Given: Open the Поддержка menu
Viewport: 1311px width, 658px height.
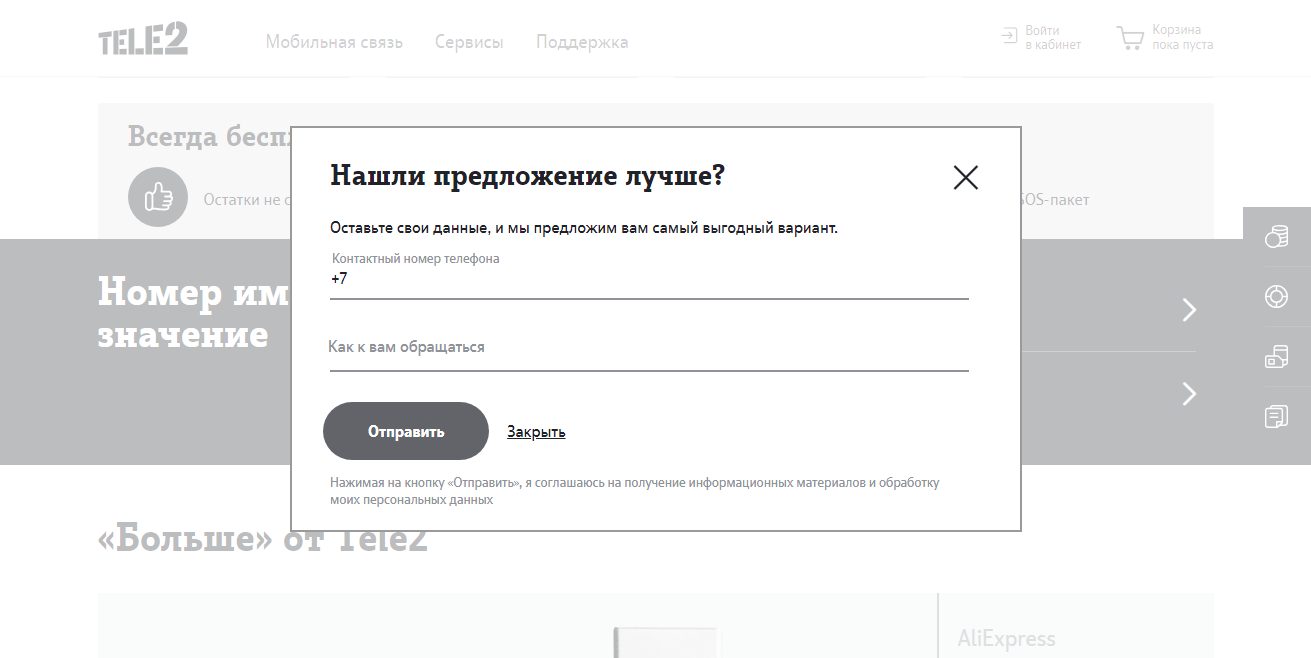Looking at the screenshot, I should tap(582, 42).
